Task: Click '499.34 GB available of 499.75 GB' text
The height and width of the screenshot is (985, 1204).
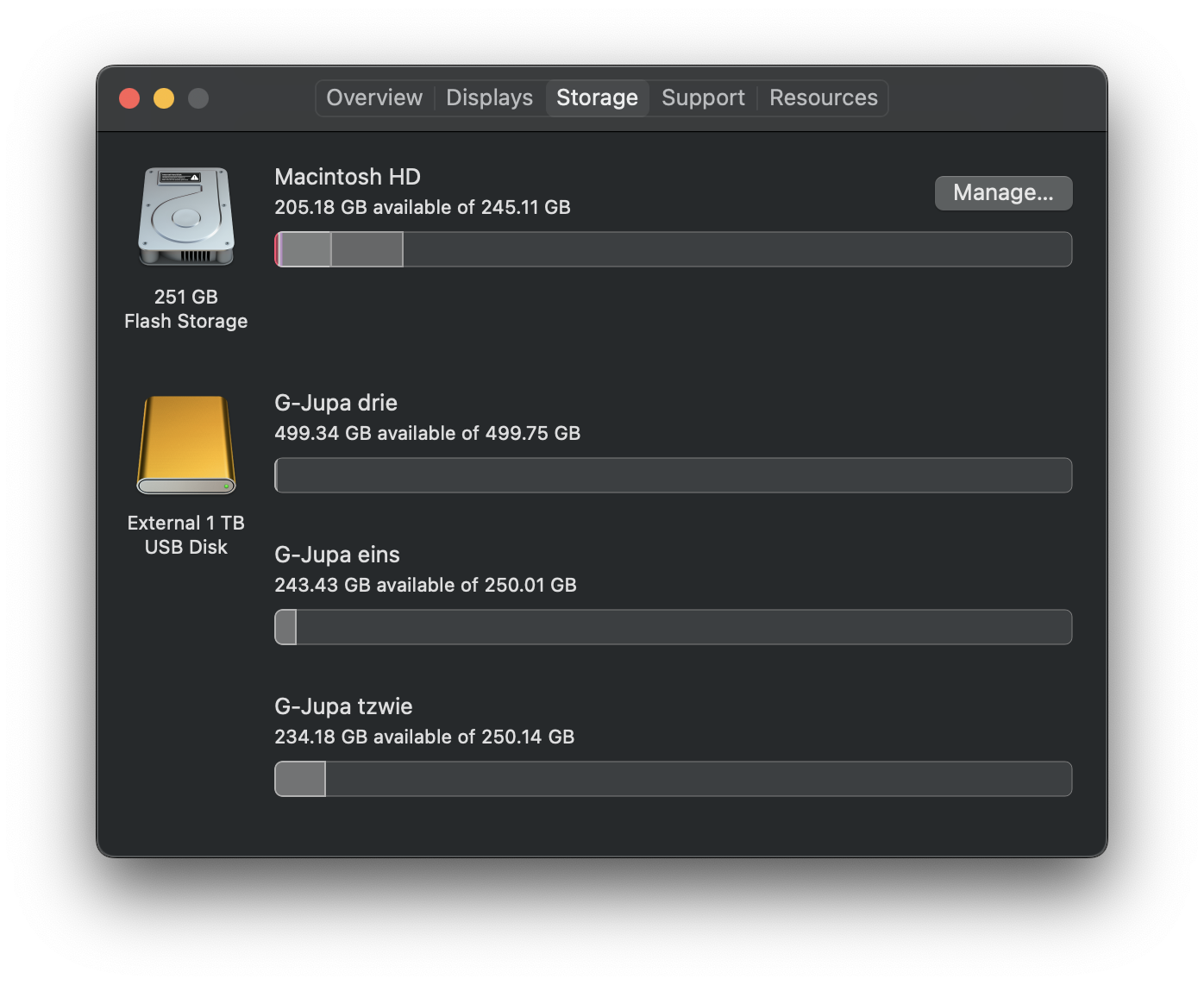Action: (428, 433)
